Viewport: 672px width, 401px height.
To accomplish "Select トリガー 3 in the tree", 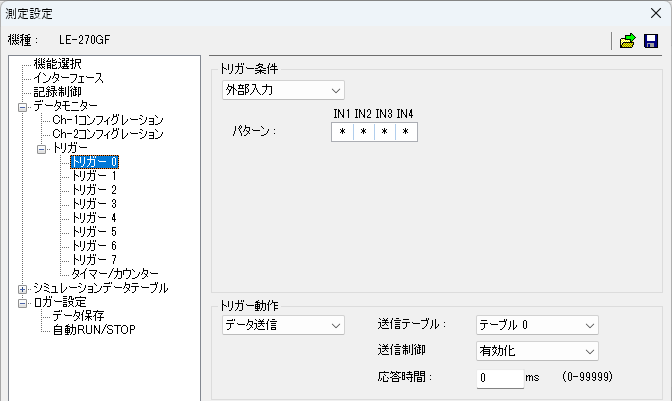I will tap(94, 204).
